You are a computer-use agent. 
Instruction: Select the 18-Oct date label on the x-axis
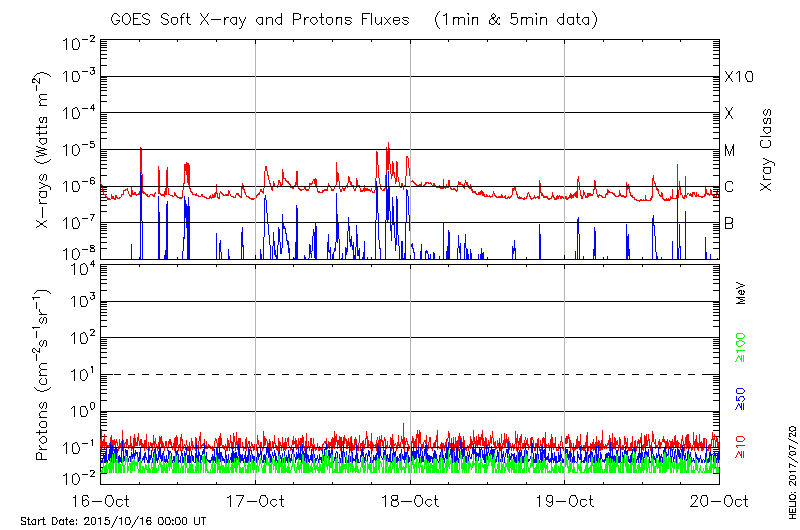pyautogui.click(x=410, y=501)
